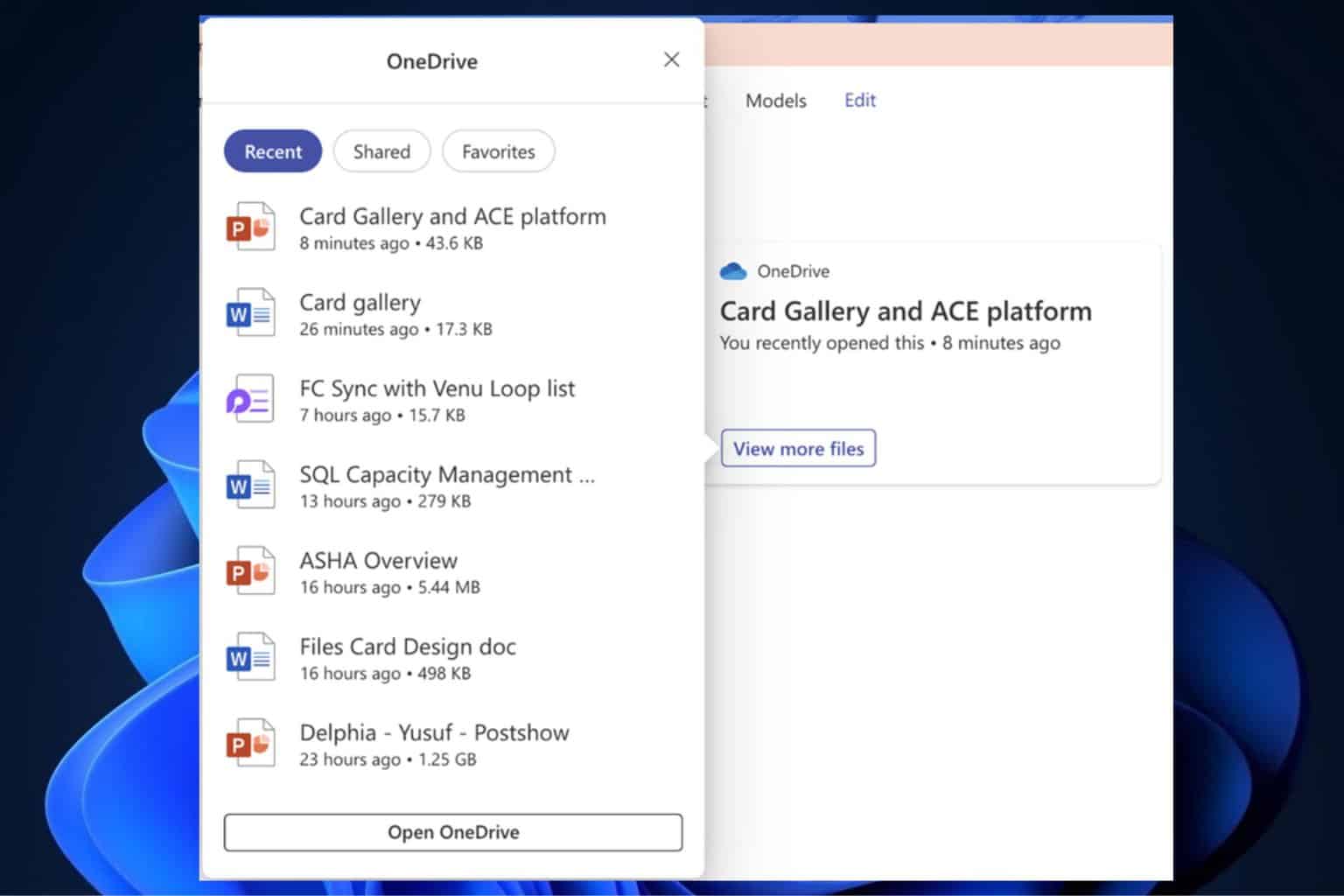Viewport: 1344px width, 896px height.
Task: Click the OneDrive flyout header title
Action: coord(432,61)
